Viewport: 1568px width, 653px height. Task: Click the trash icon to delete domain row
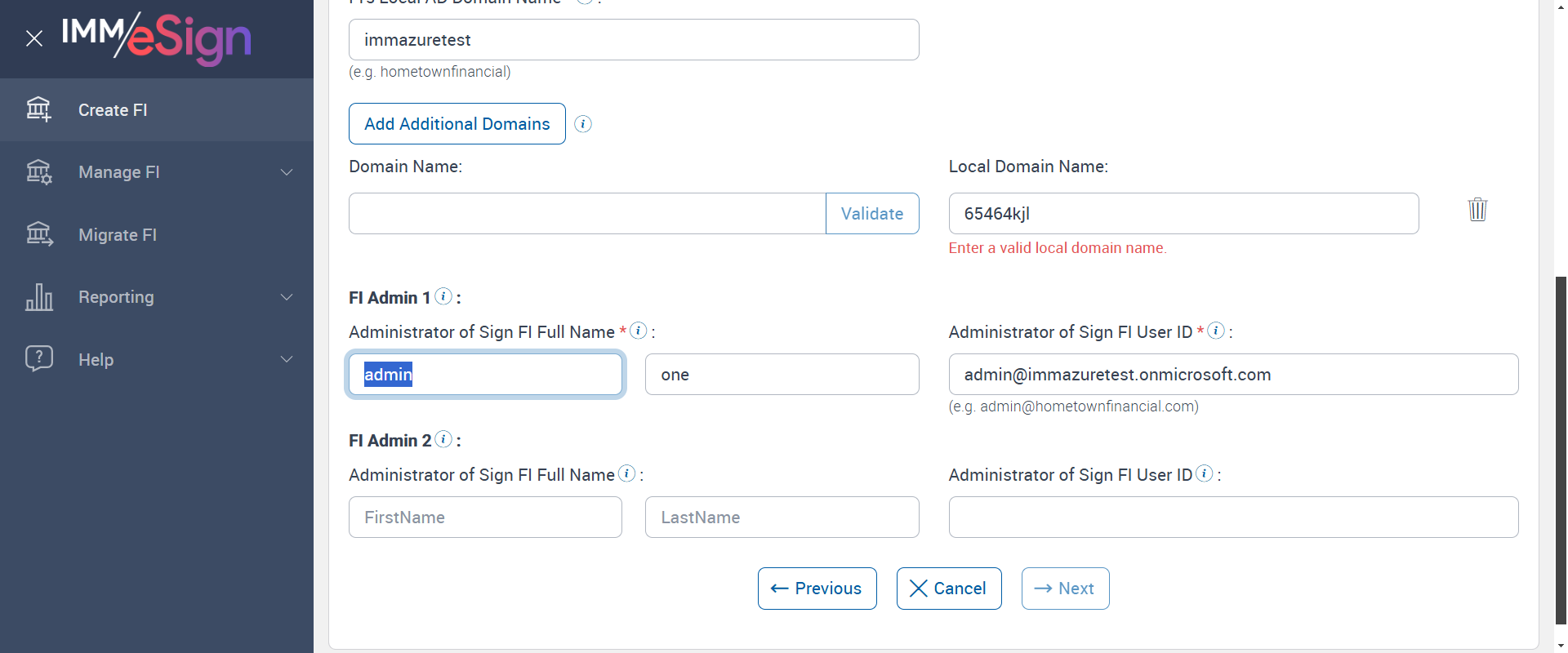pyautogui.click(x=1477, y=210)
